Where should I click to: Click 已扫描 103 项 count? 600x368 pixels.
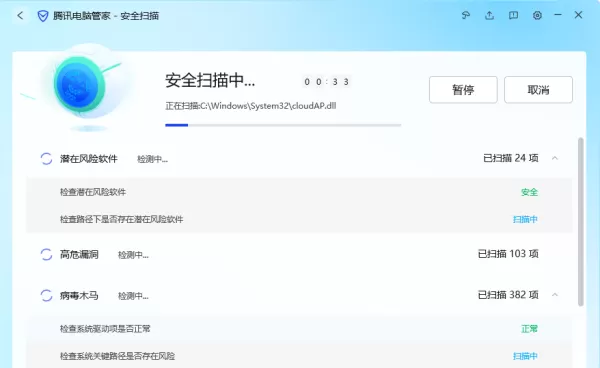click(508, 254)
